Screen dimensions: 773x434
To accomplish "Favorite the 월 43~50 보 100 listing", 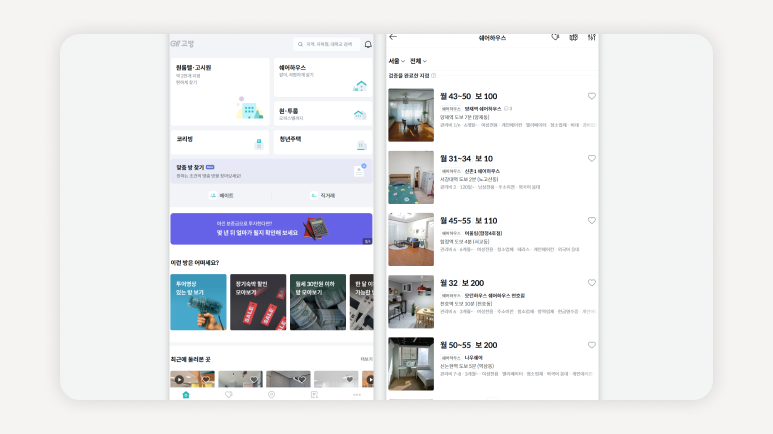I will [x=592, y=96].
